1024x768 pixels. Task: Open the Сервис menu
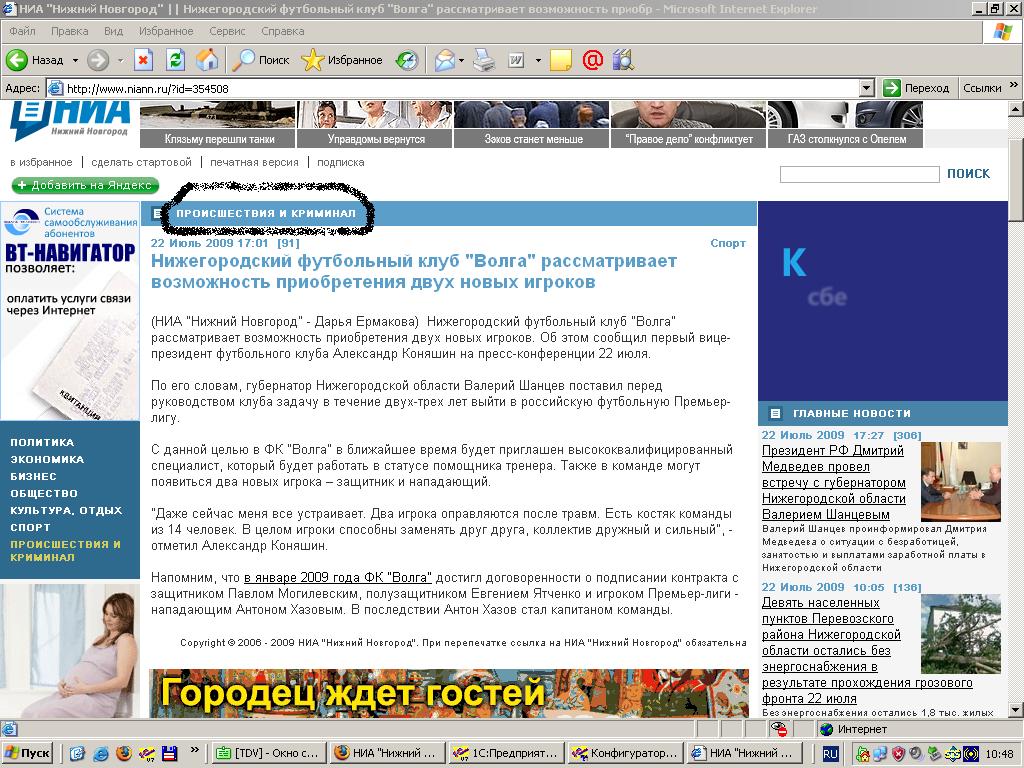pyautogui.click(x=227, y=31)
